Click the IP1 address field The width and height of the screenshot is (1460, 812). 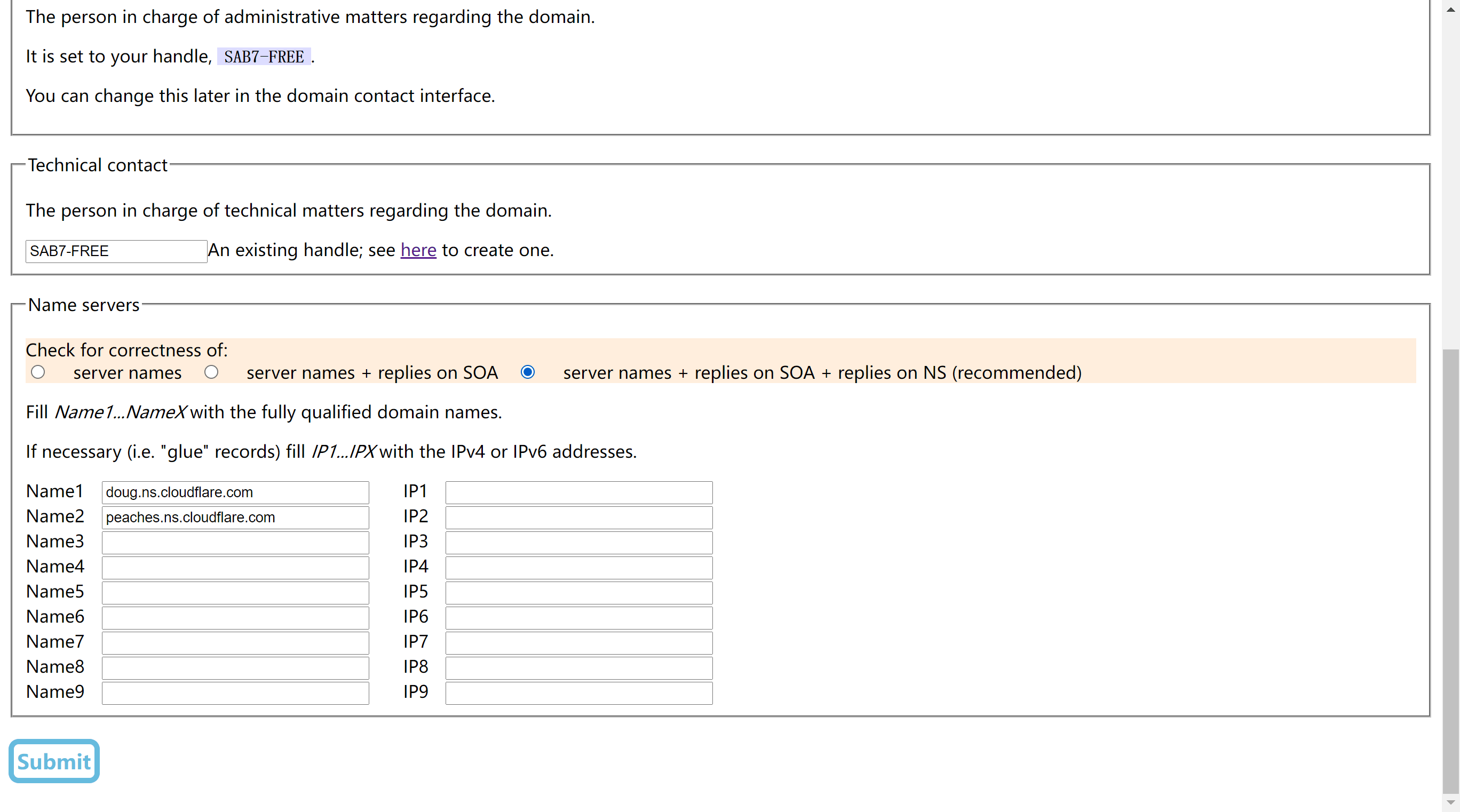(578, 492)
